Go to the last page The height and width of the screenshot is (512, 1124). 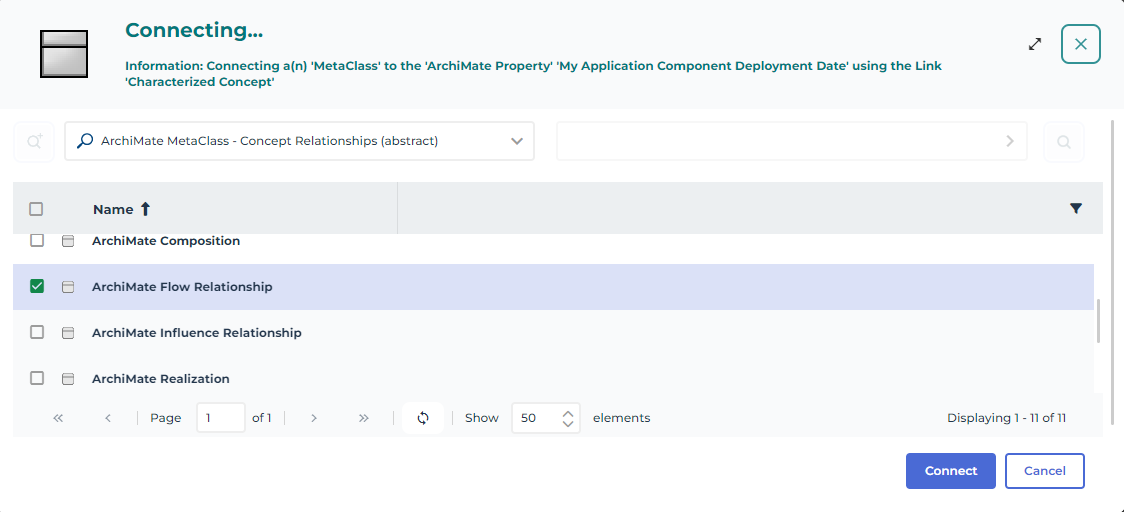pos(364,418)
